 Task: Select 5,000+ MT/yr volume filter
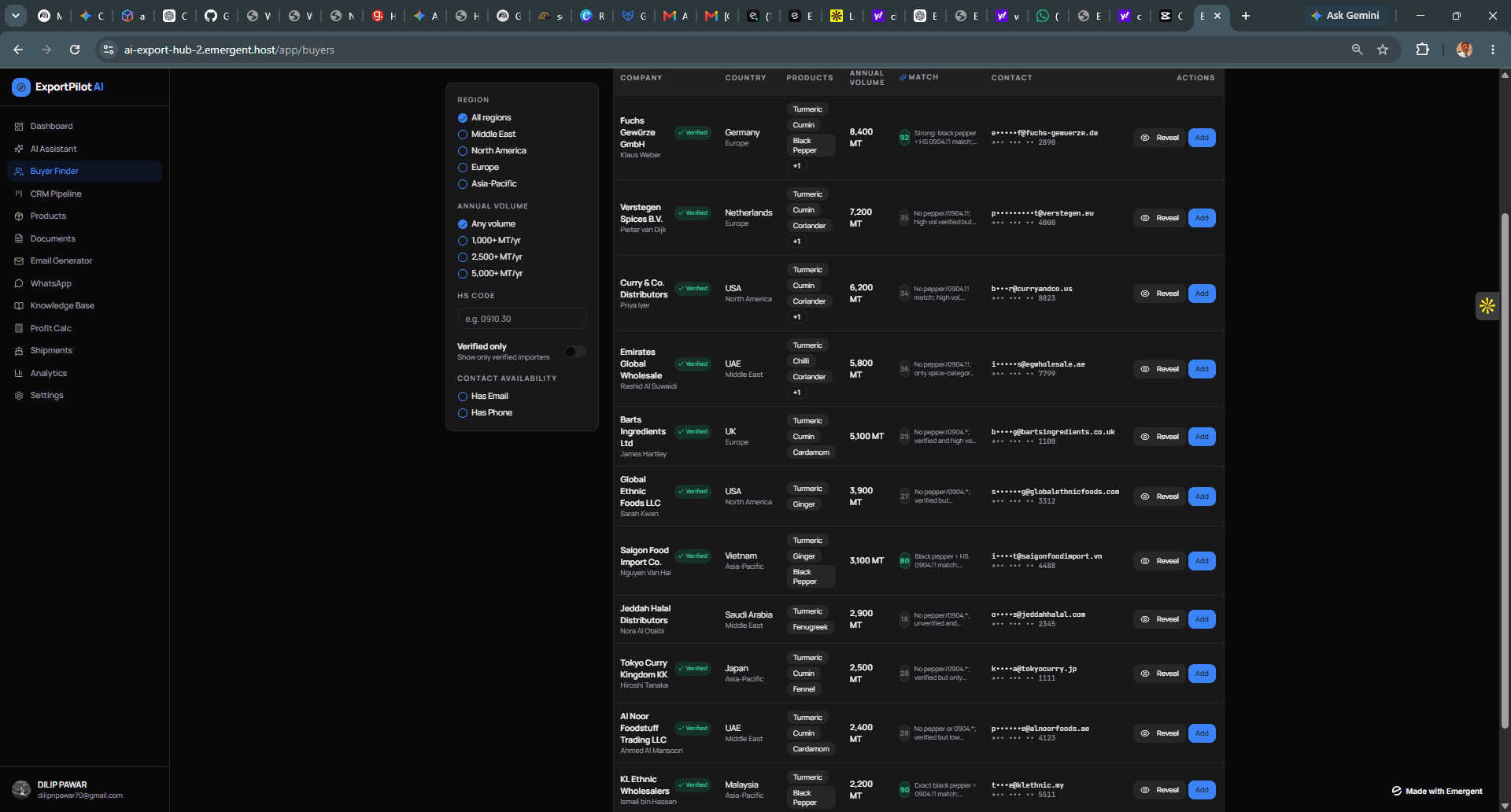point(463,274)
